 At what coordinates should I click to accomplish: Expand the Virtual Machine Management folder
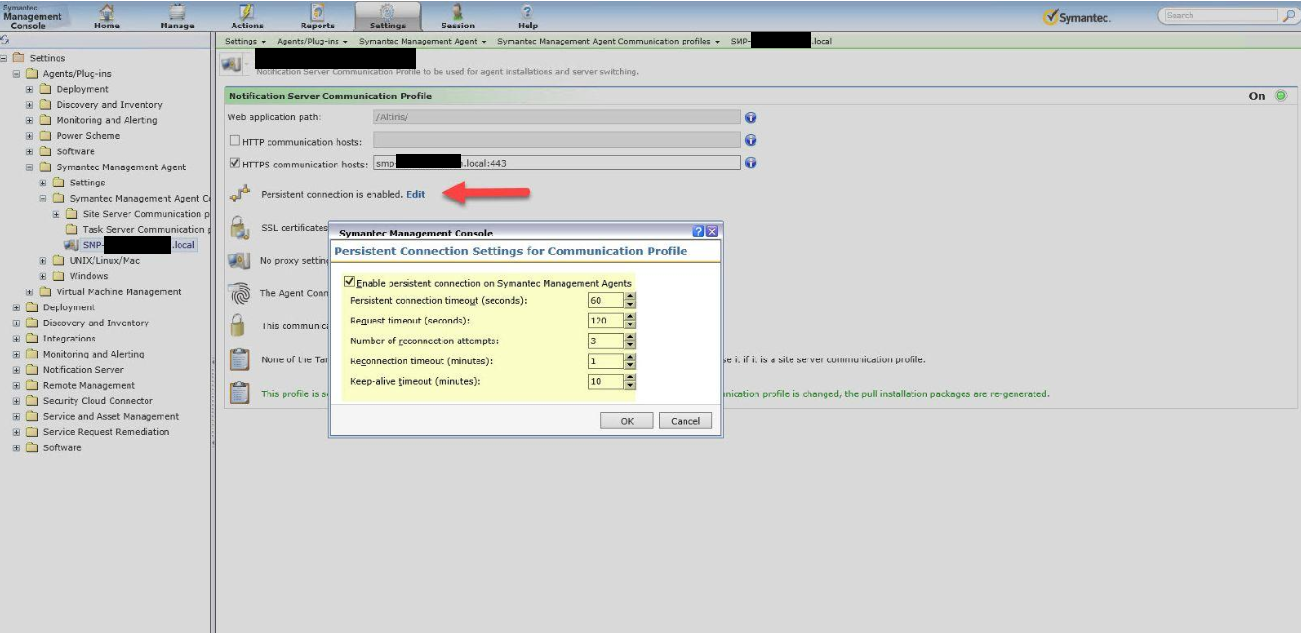pos(30,292)
